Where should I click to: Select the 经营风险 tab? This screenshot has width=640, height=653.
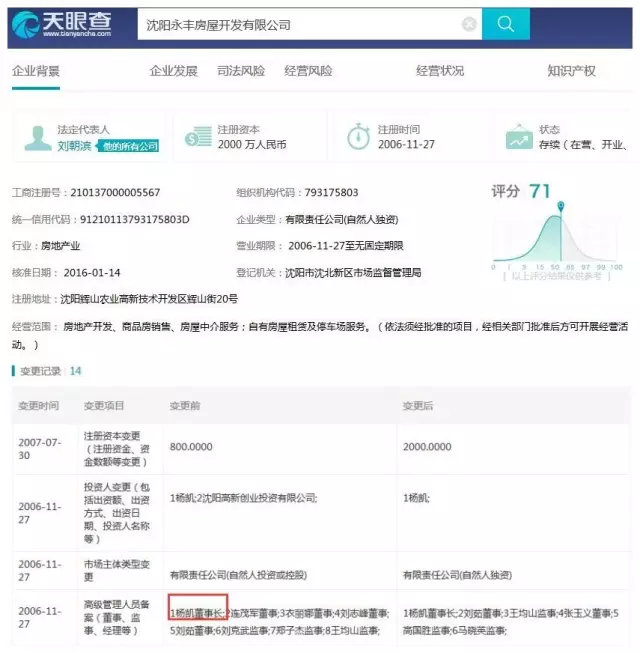pyautogui.click(x=308, y=71)
